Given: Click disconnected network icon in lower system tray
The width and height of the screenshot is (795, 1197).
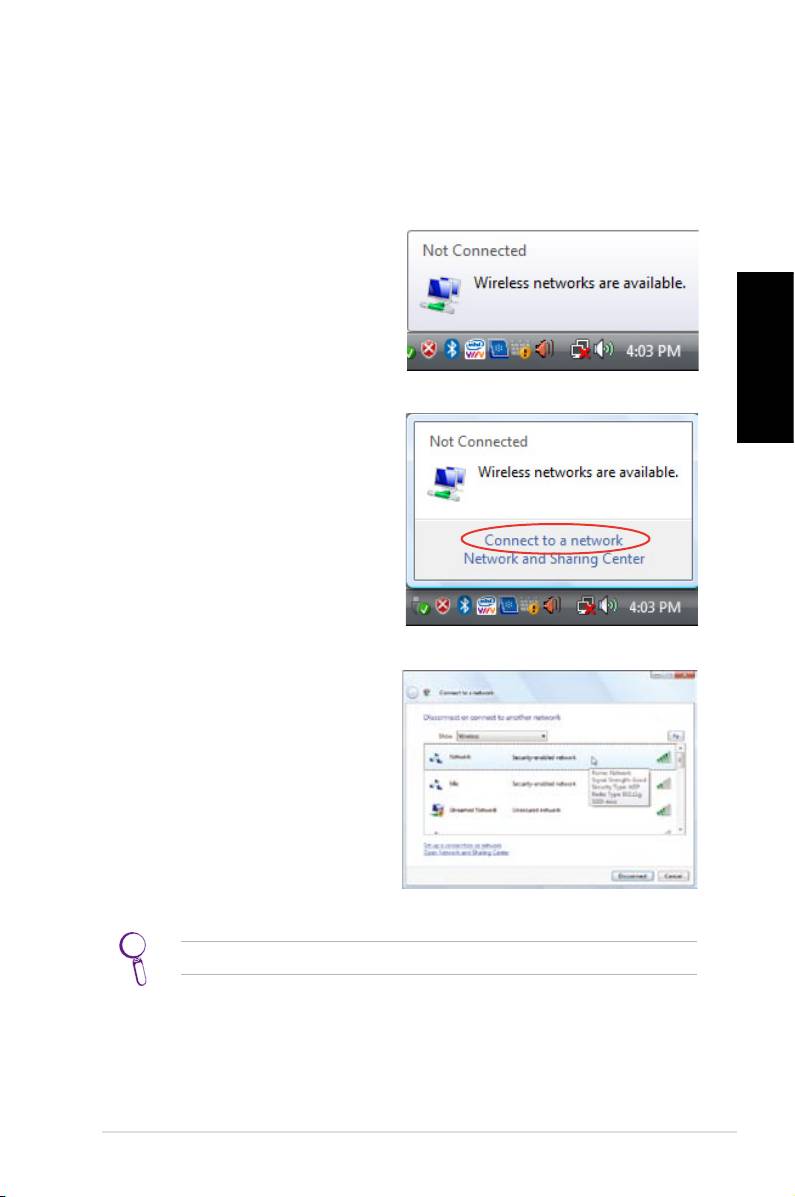Looking at the screenshot, I should coord(587,607).
